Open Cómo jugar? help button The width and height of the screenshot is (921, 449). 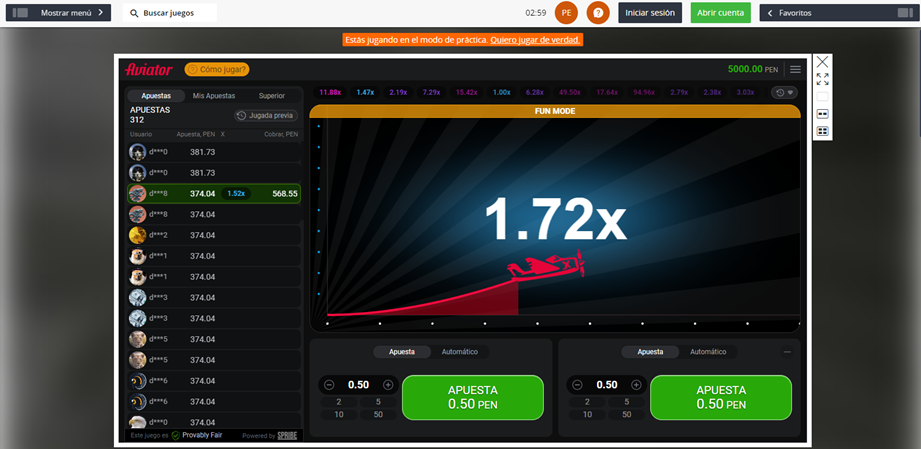coord(217,69)
